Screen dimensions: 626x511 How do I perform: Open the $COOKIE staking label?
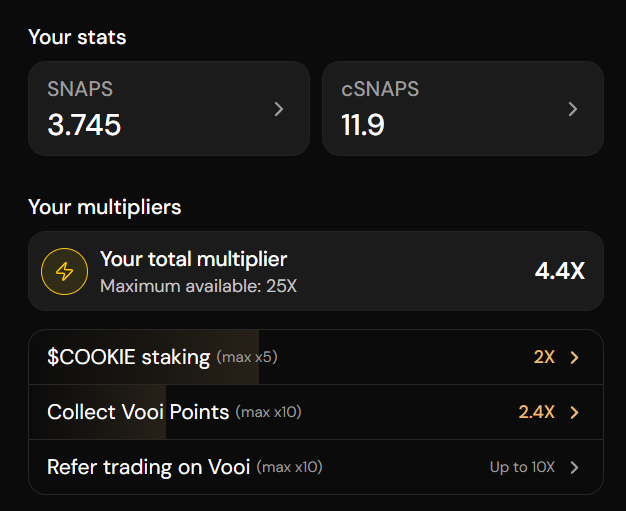click(128, 357)
